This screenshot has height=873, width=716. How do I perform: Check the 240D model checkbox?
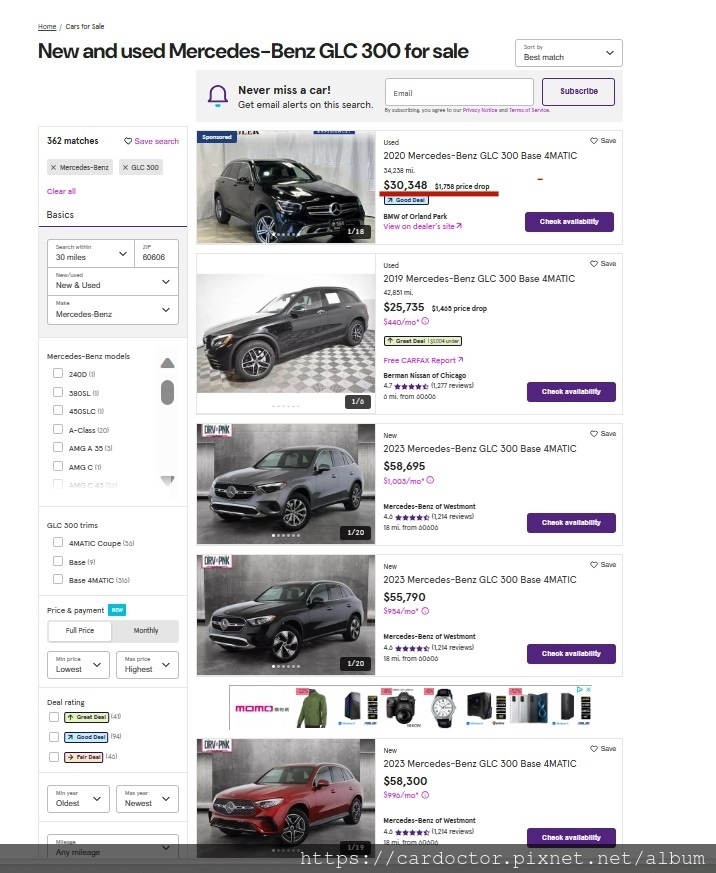58,374
